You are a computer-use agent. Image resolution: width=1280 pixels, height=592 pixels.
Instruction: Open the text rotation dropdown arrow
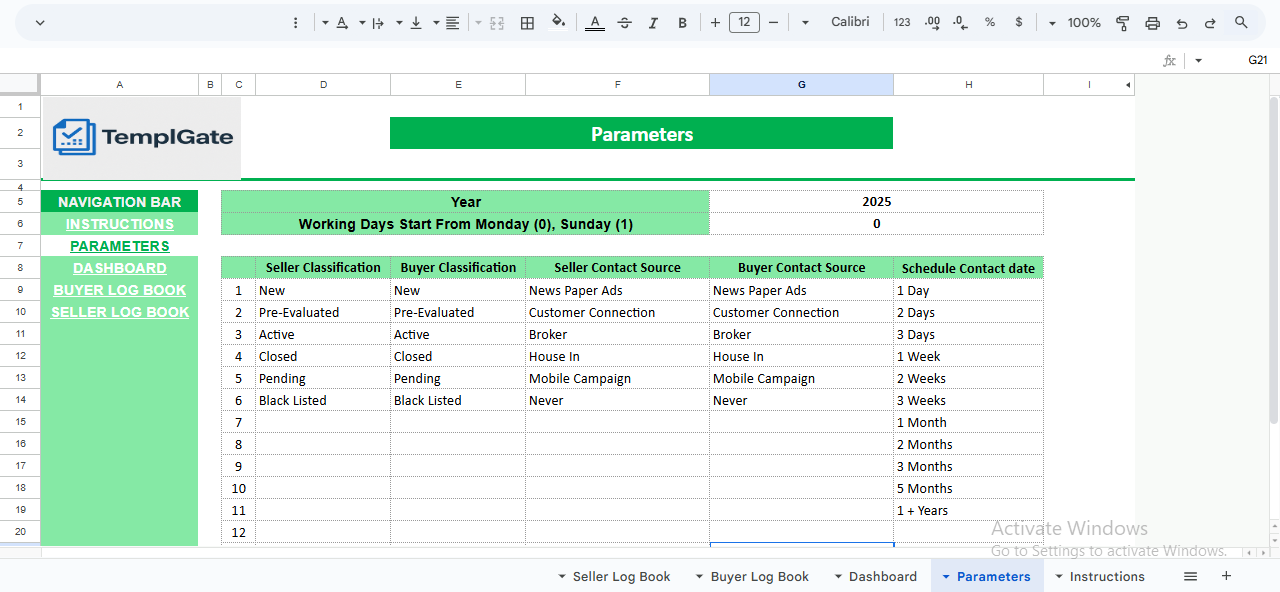coord(325,22)
